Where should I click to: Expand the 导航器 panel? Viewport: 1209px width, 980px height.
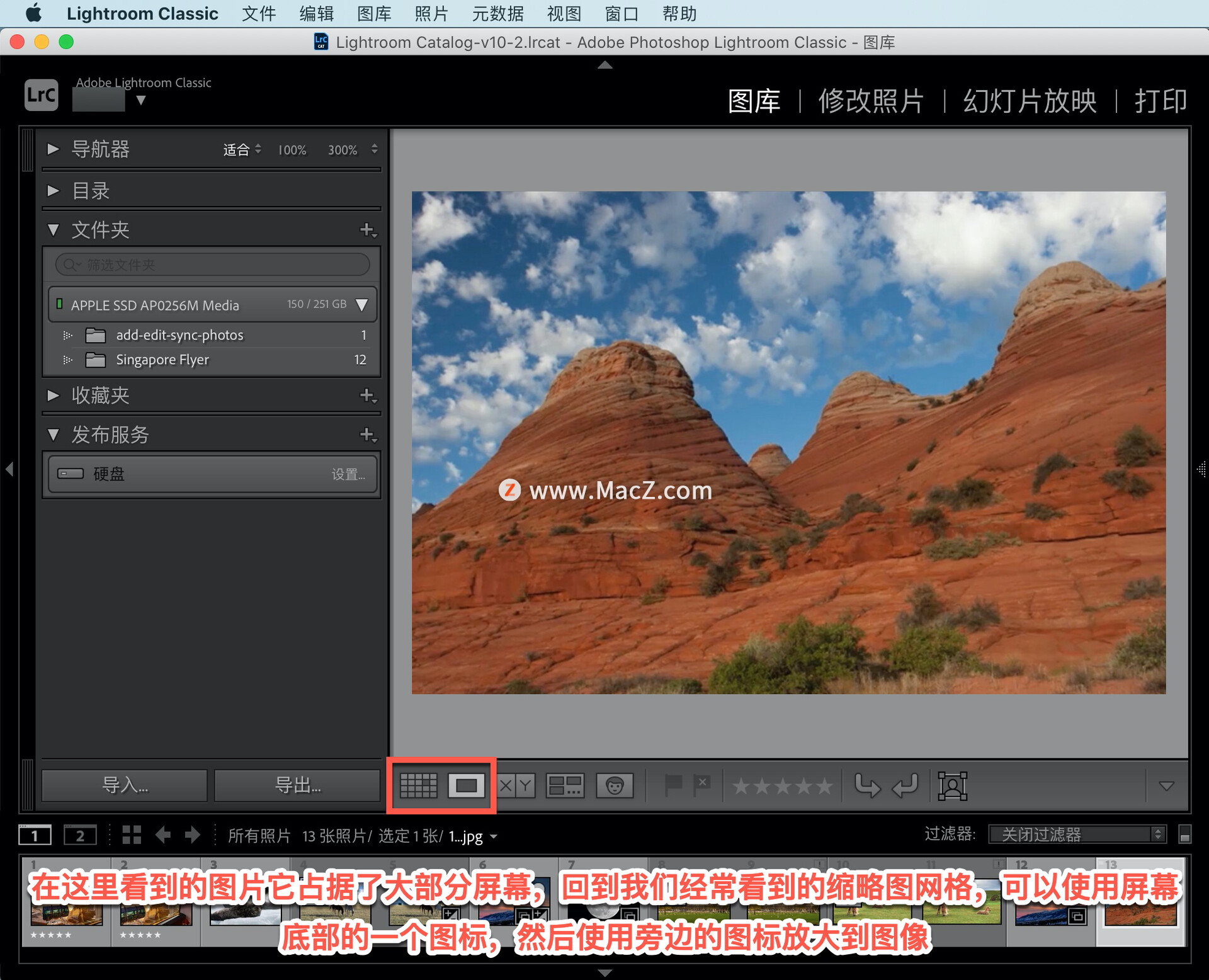coord(53,149)
